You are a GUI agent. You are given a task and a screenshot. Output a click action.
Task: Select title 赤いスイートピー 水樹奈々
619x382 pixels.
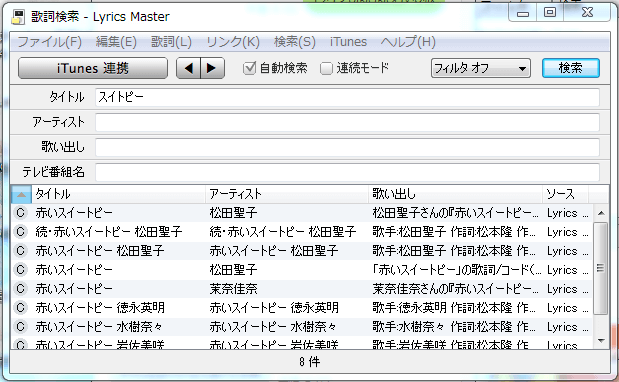[99, 327]
